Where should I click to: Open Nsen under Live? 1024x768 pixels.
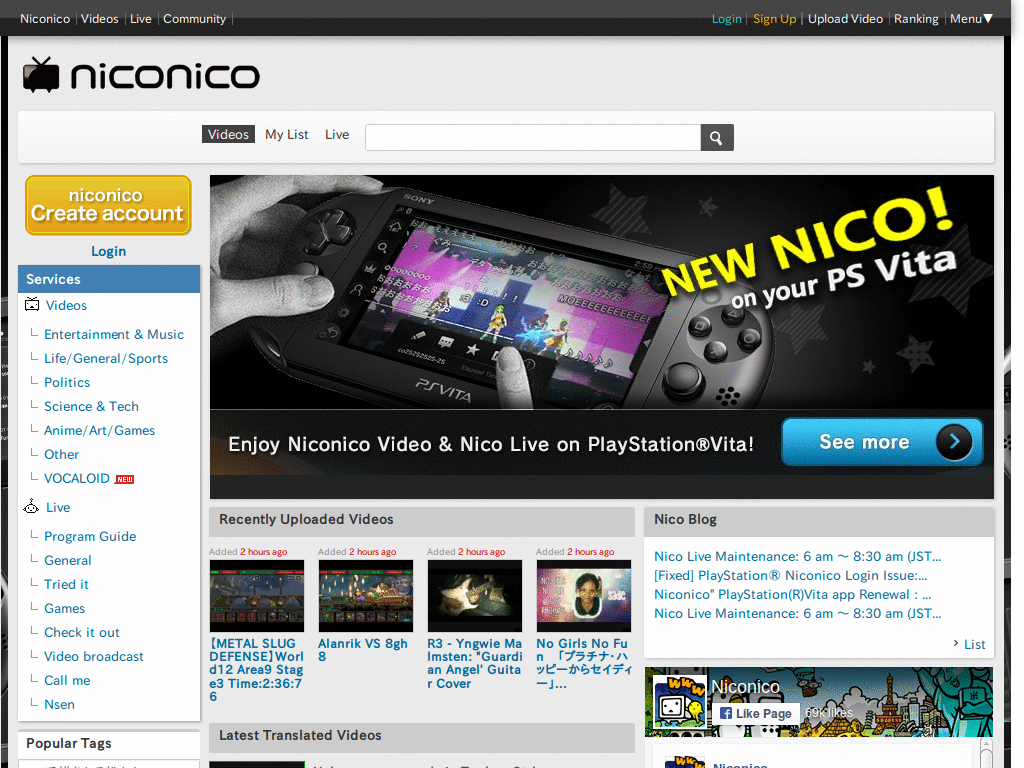59,705
